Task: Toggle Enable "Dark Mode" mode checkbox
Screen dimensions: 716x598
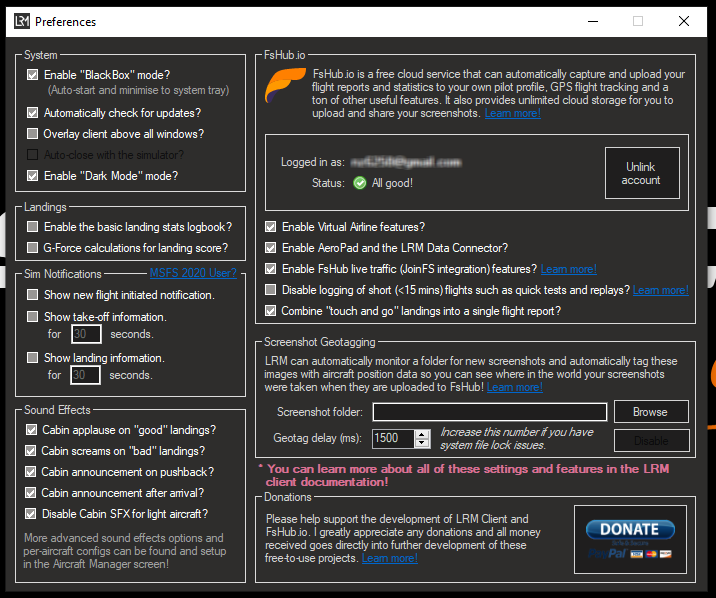Action: (x=32, y=175)
